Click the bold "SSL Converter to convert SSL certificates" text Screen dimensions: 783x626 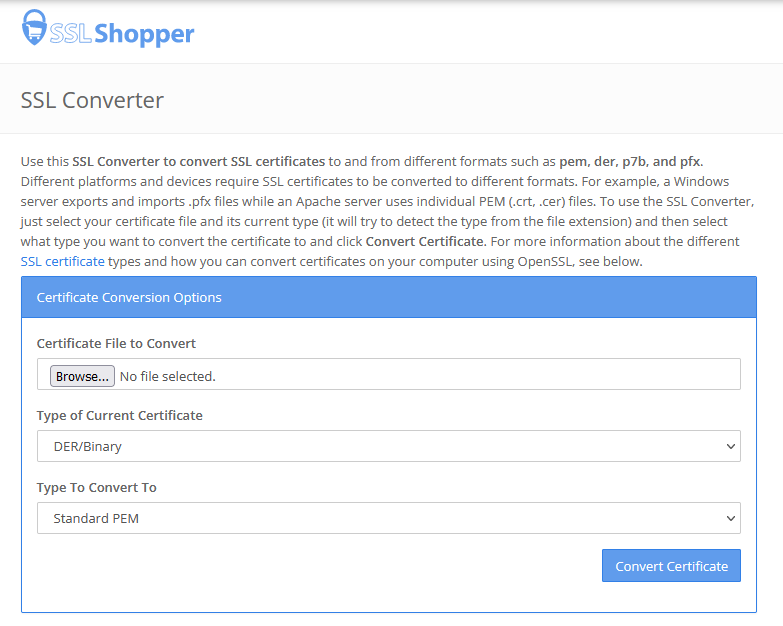[198, 161]
